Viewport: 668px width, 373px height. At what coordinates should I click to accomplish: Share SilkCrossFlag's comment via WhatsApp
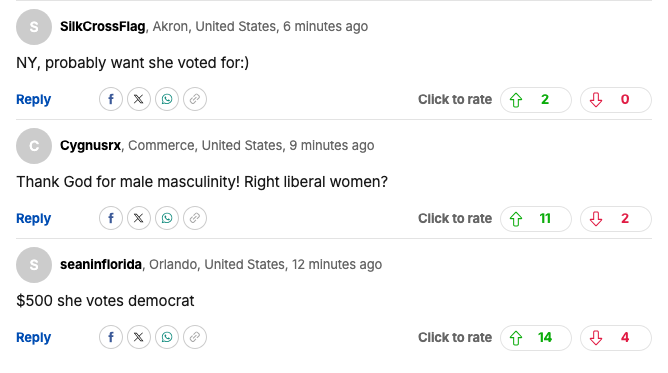pos(167,99)
